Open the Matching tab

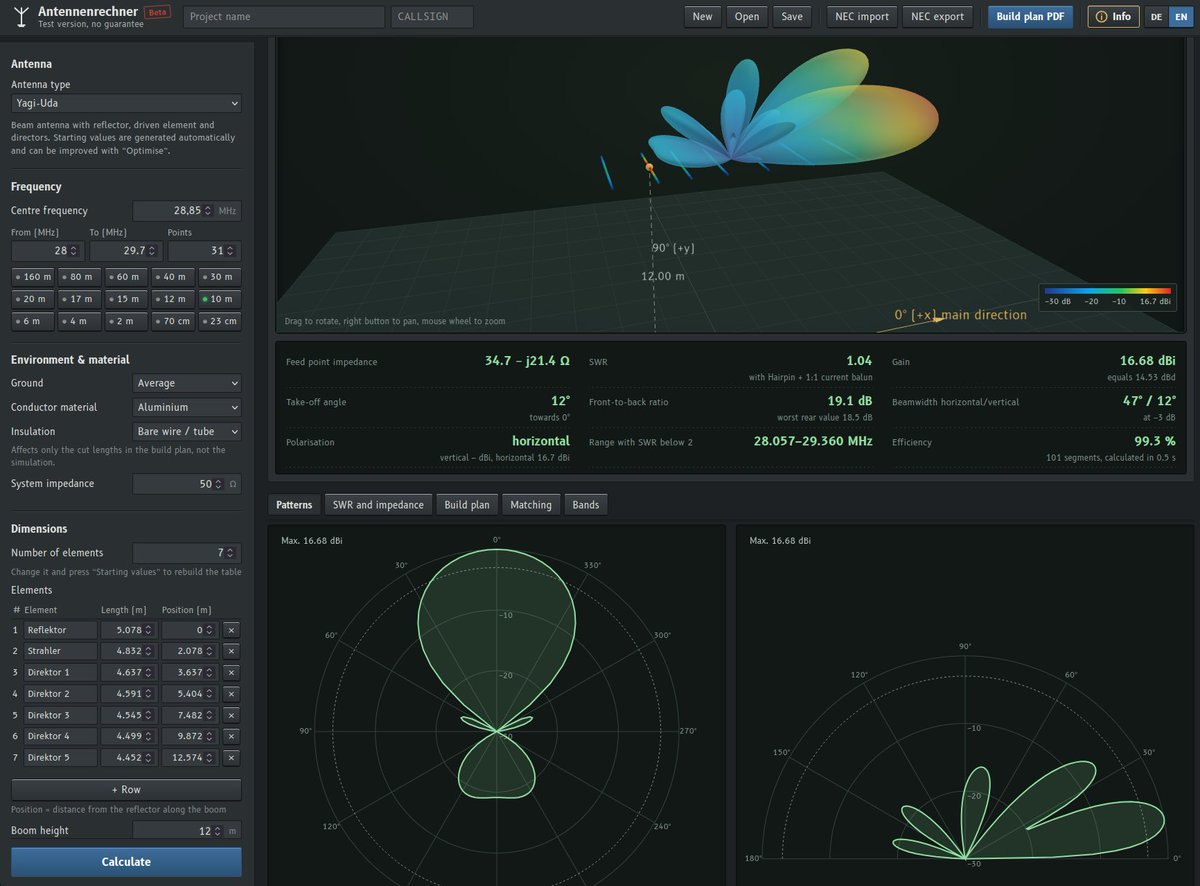(x=531, y=505)
